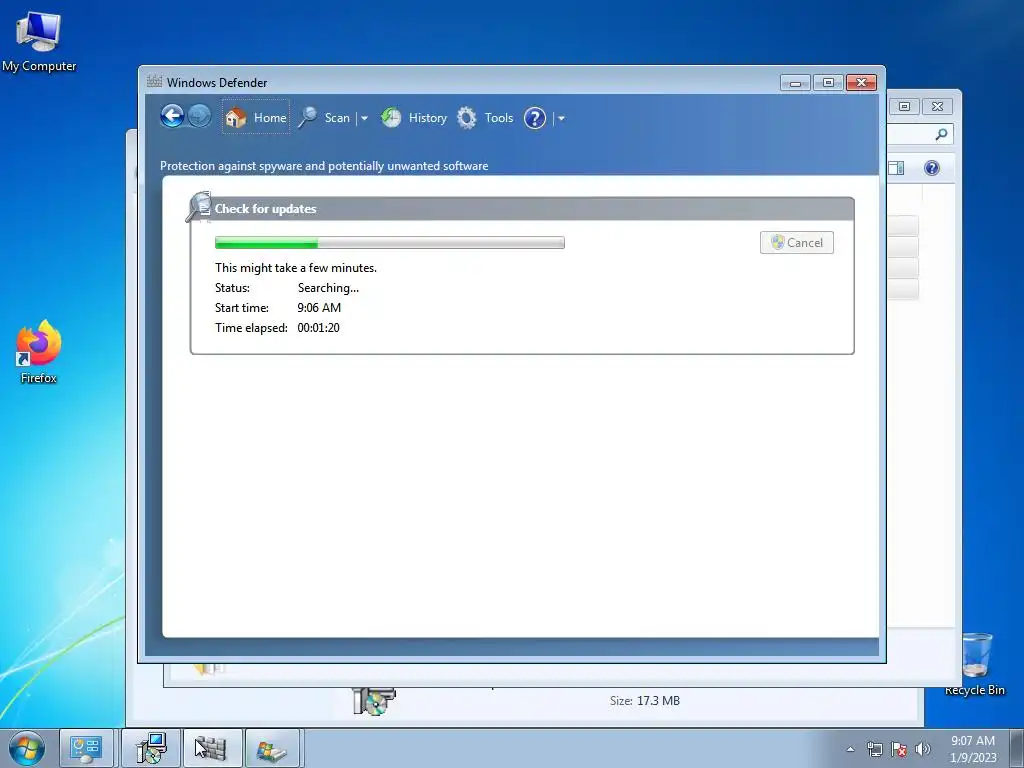Click the Windows flag taskbar program icon
The image size is (1024, 768).
272,748
